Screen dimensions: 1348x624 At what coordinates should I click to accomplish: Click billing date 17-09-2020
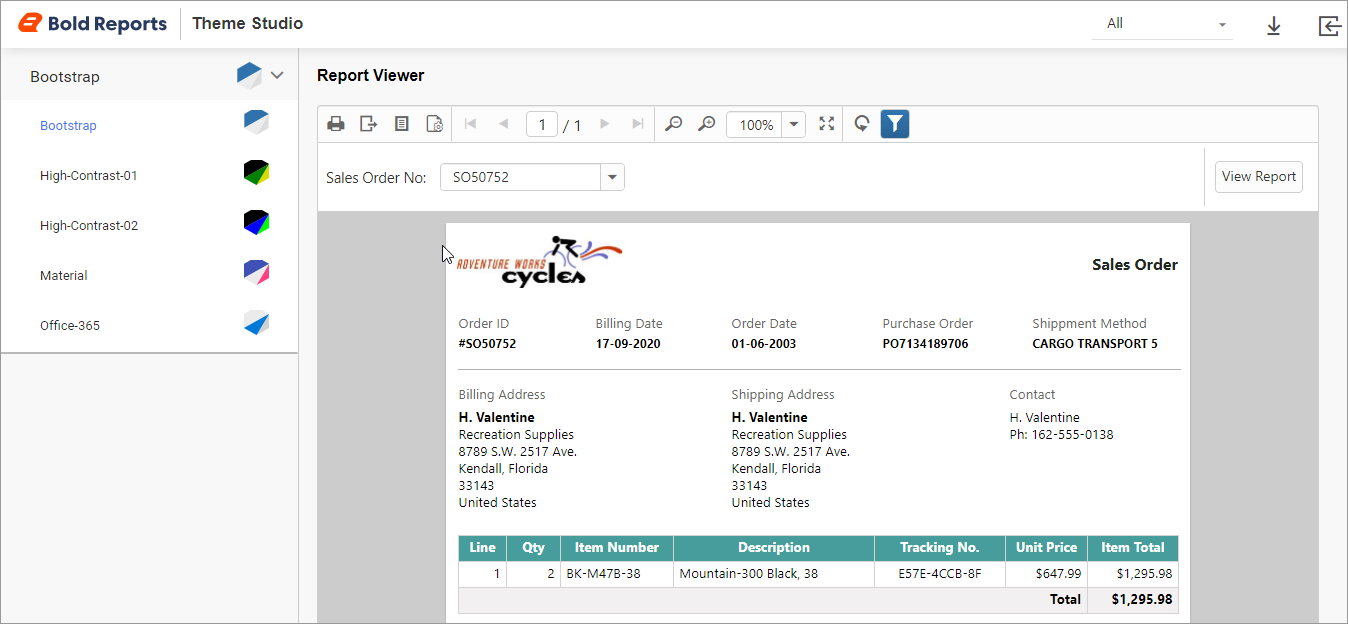[x=628, y=344]
